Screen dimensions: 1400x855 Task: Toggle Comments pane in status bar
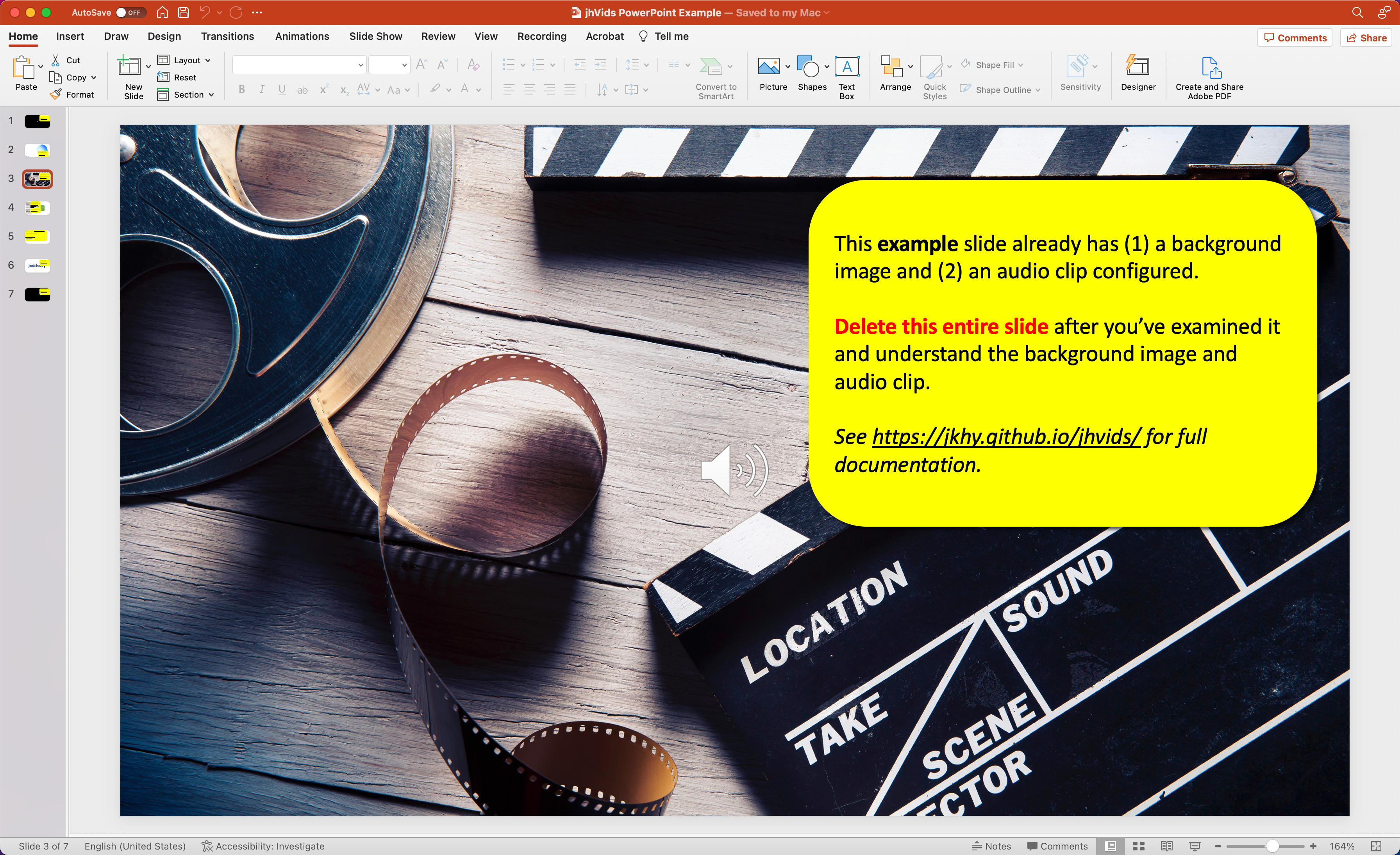[1057, 846]
